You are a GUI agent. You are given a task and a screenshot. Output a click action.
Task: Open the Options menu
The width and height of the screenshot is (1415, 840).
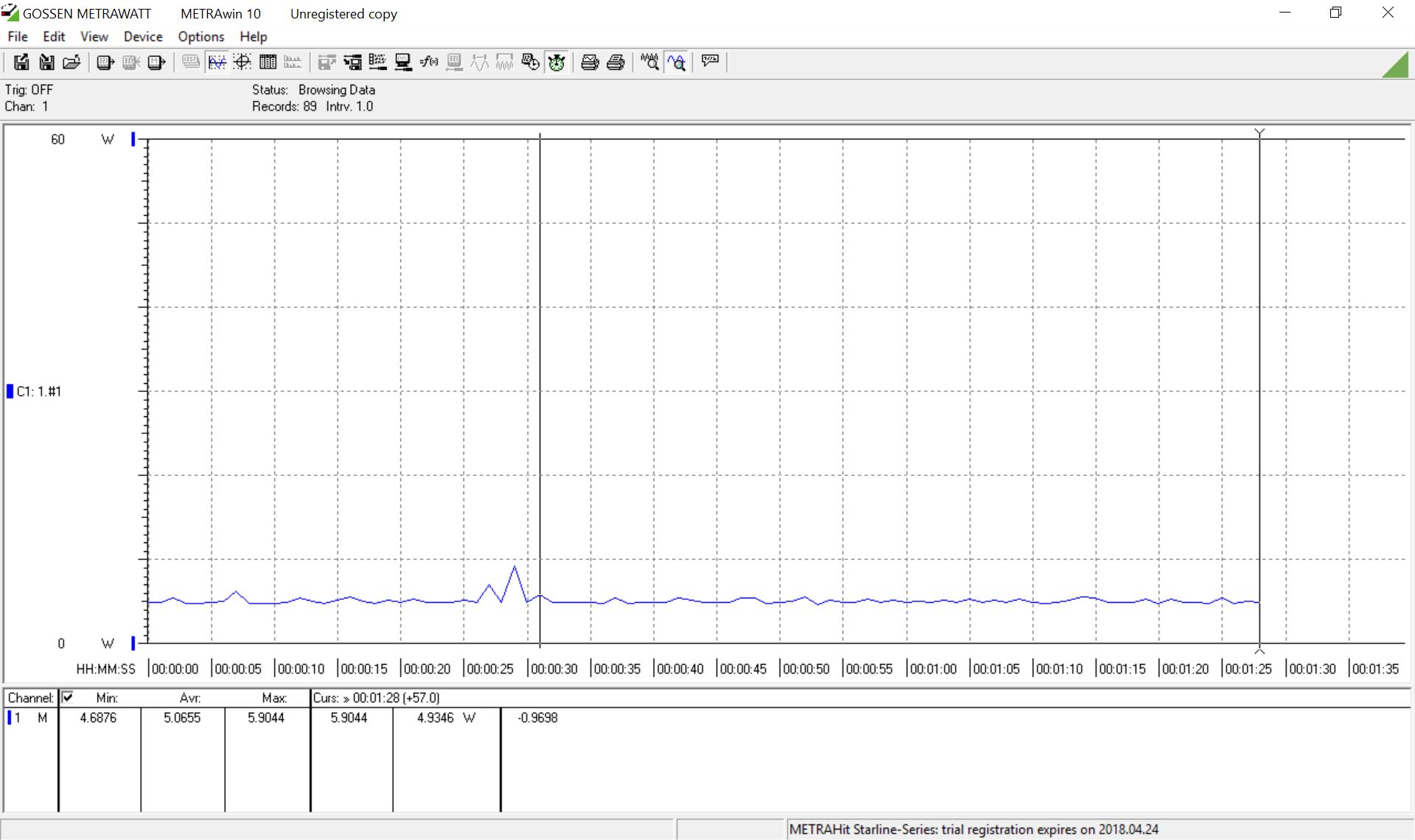(x=200, y=36)
